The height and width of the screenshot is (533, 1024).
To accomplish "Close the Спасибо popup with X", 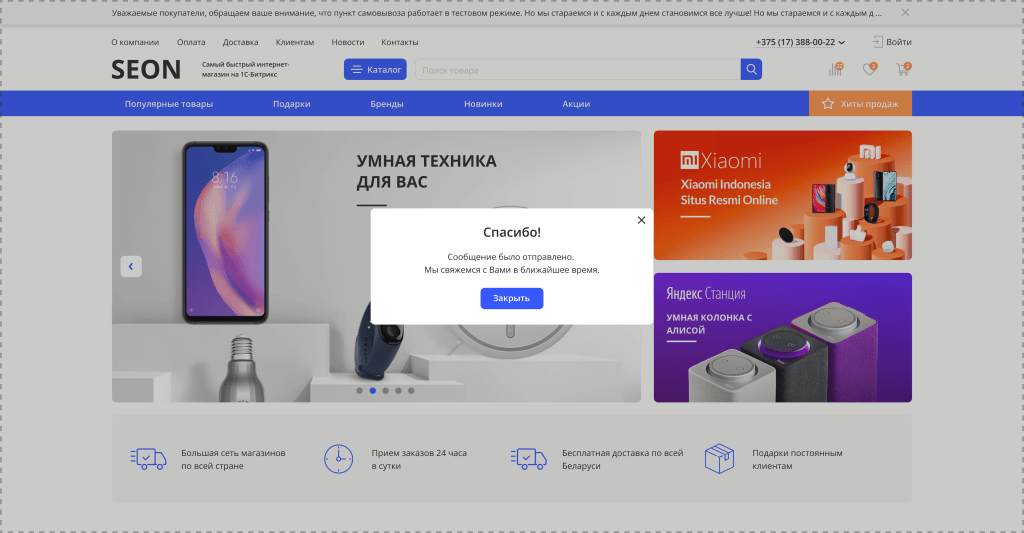I will (641, 220).
